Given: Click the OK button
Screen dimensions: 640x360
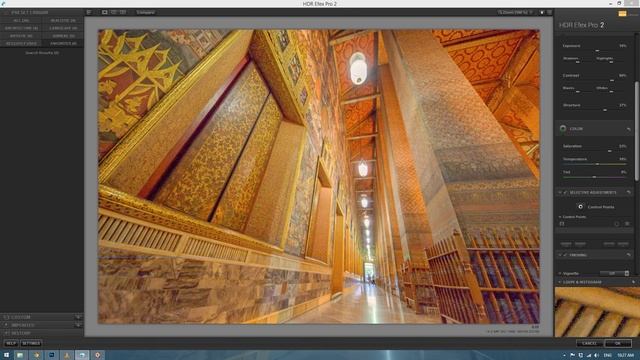Looking at the screenshot, I should click(618, 343).
